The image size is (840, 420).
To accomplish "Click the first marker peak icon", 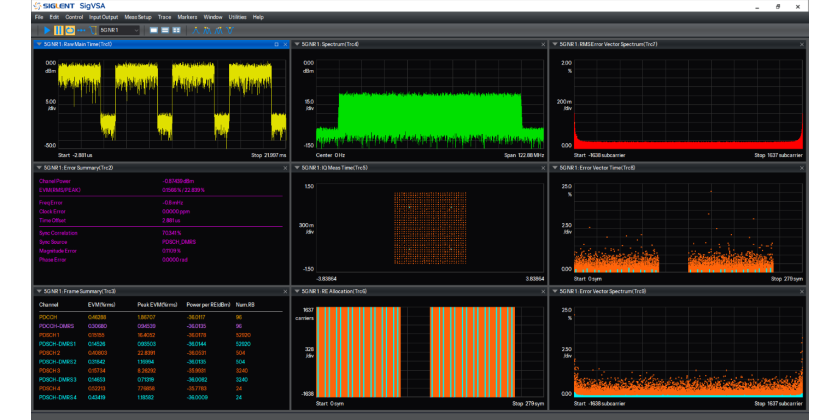I will (x=194, y=30).
